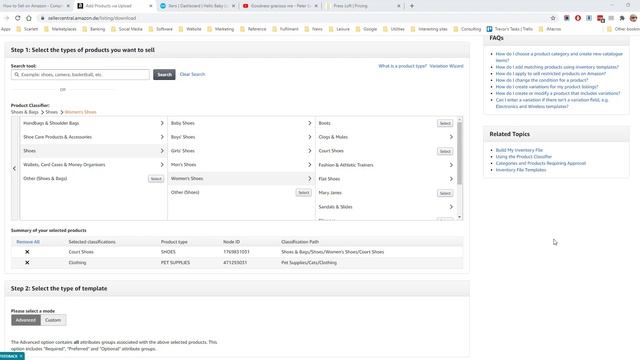Expand the Baby Shoes category
Screen dimensions: 640x360
tap(241, 123)
